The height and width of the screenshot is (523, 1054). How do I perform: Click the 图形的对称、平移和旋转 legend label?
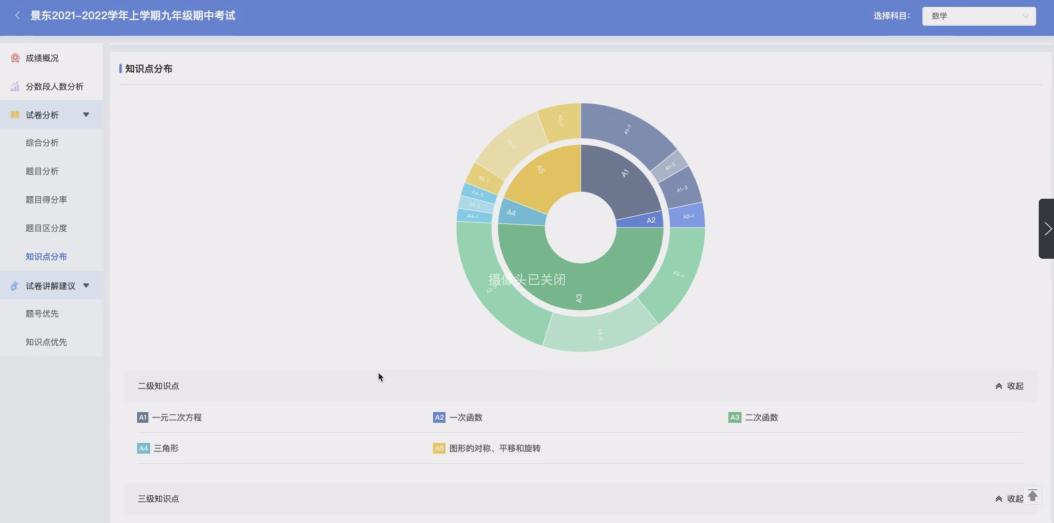(x=495, y=448)
